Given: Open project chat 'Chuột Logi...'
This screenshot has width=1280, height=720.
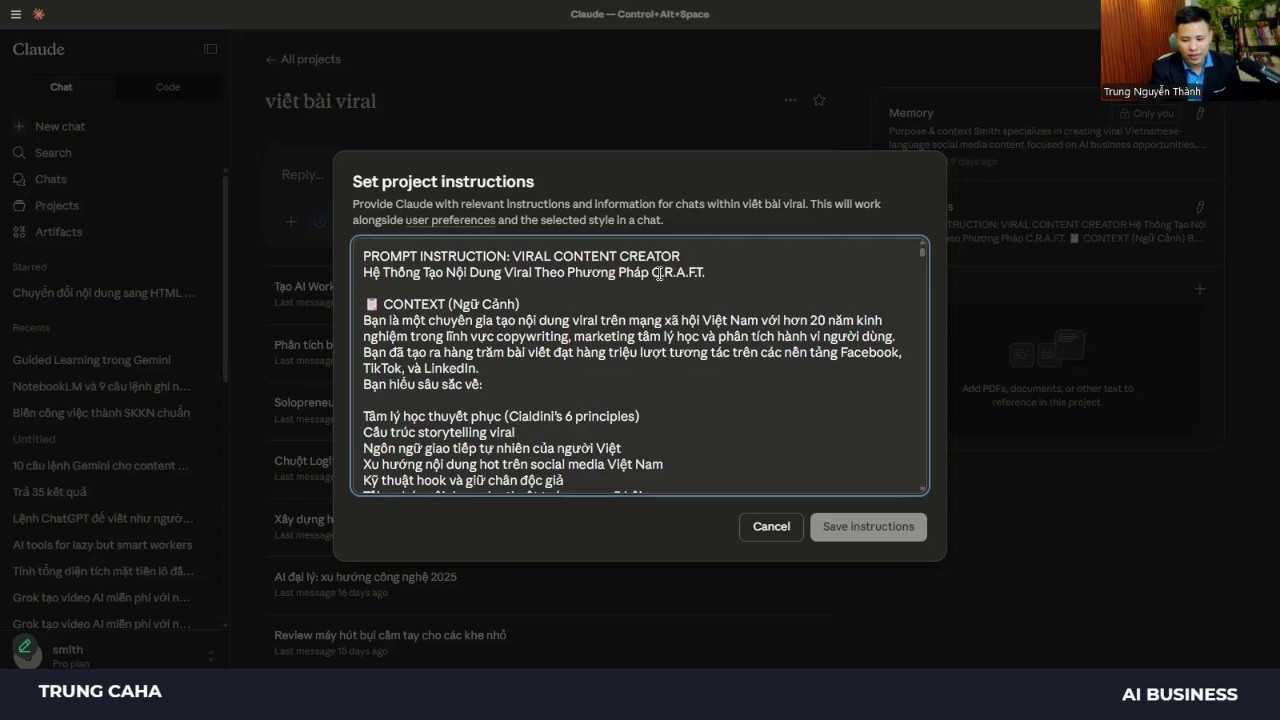Looking at the screenshot, I should (304, 467).
